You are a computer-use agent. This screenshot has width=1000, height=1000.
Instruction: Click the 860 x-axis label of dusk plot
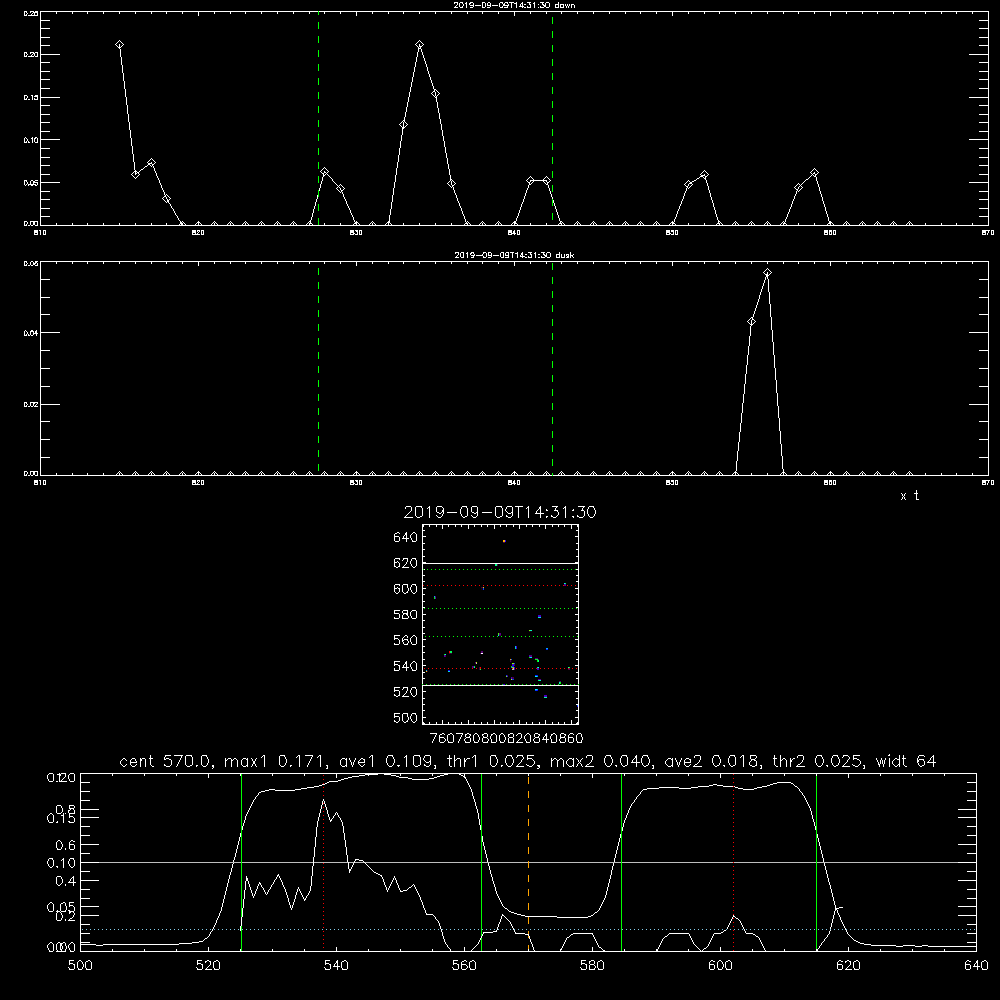click(x=830, y=483)
